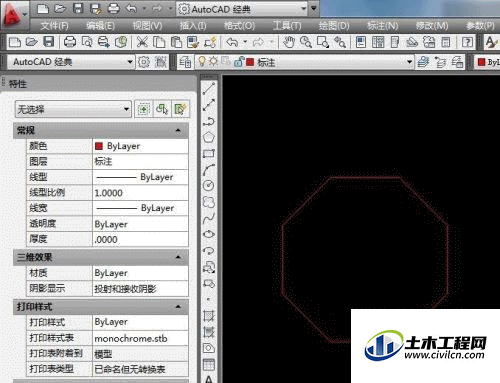
Task: Collapse the 常规 section
Action: pos(178,130)
